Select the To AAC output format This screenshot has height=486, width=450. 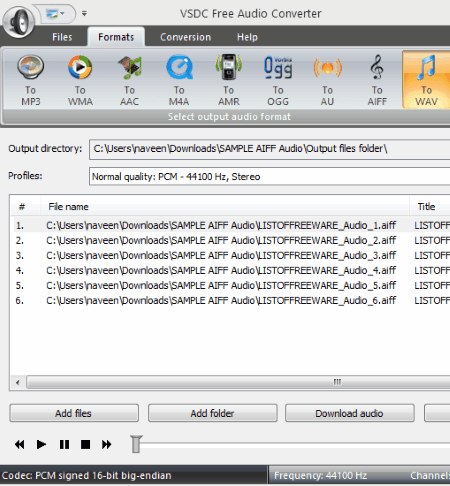click(x=129, y=80)
